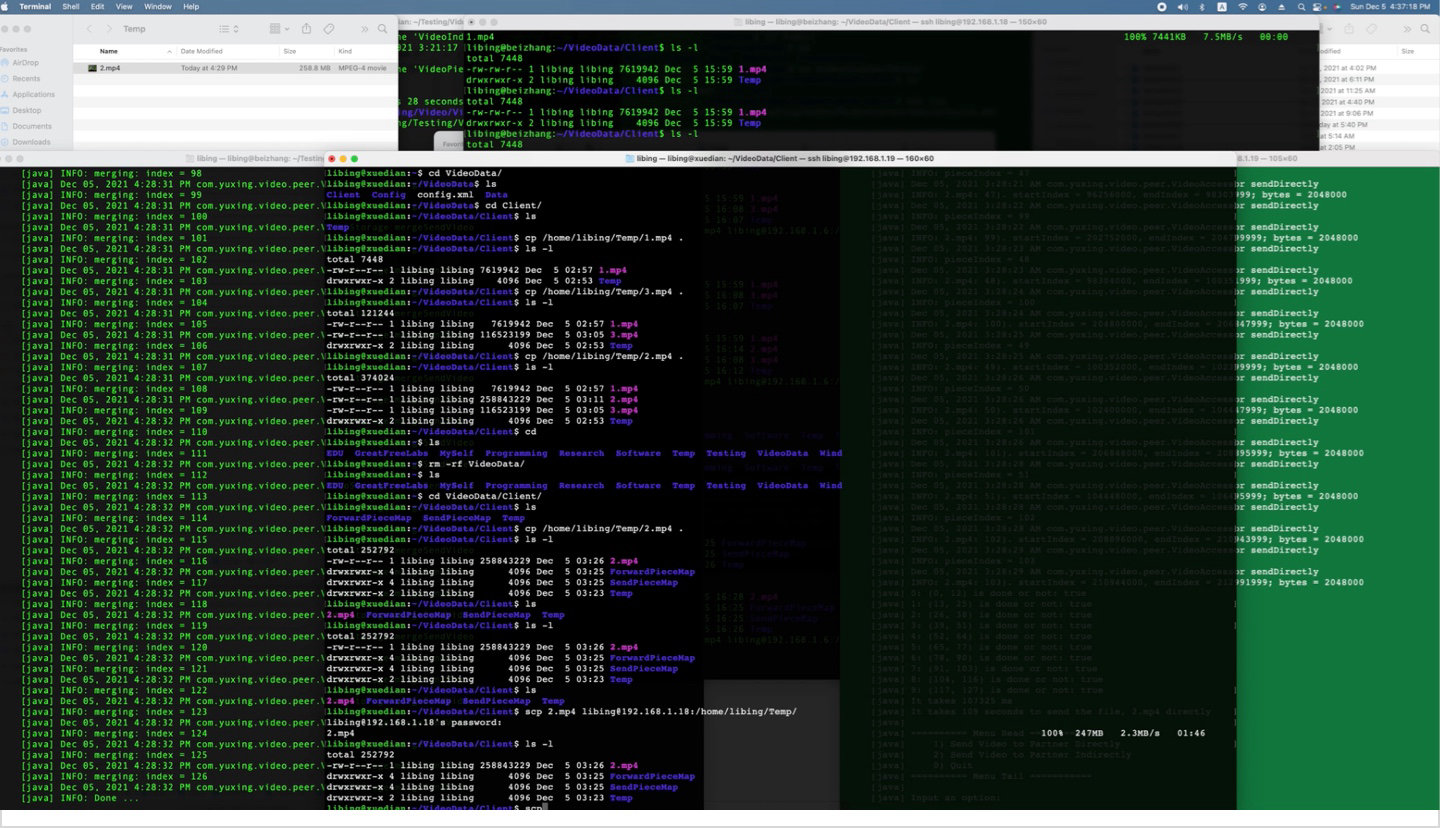Show more toolbar items via double chevron
Viewport: 1440px width, 828px height.
pos(364,29)
